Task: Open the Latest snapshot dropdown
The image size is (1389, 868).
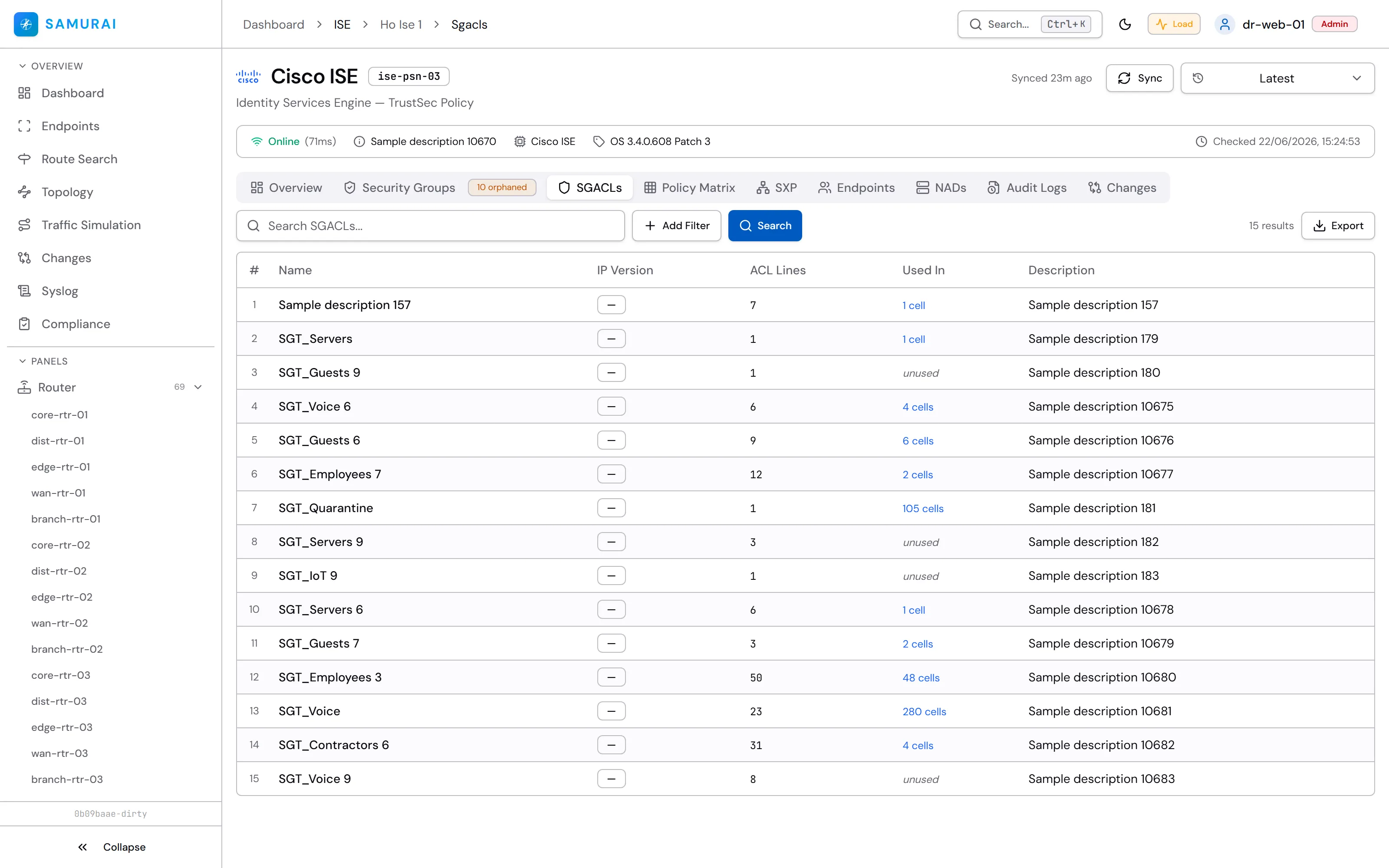Action: 1277,78
